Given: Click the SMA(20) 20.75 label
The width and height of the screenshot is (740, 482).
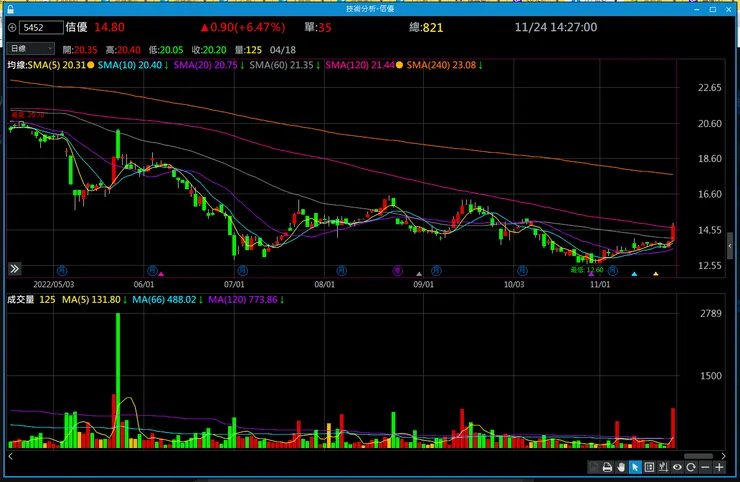Looking at the screenshot, I should [x=205, y=65].
